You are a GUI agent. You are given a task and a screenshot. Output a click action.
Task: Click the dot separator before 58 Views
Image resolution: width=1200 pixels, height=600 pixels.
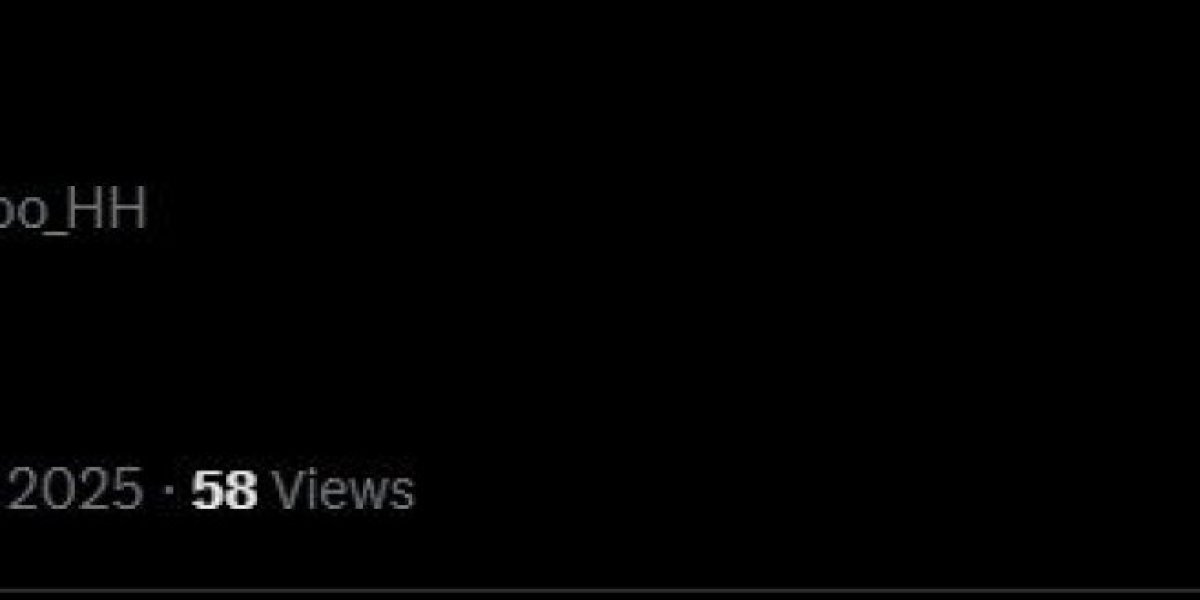tap(167, 492)
